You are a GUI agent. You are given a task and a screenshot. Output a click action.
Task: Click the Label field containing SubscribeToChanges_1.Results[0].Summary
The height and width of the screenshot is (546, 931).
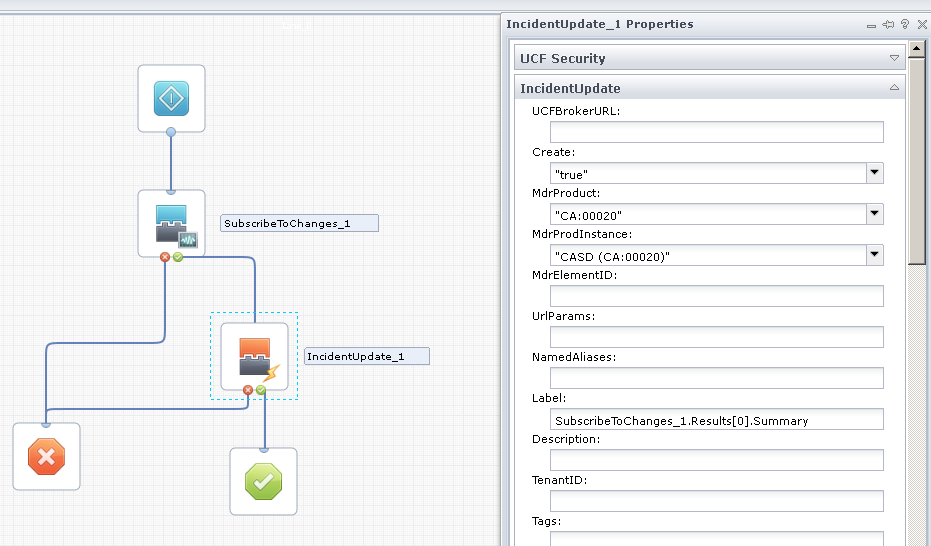point(716,420)
